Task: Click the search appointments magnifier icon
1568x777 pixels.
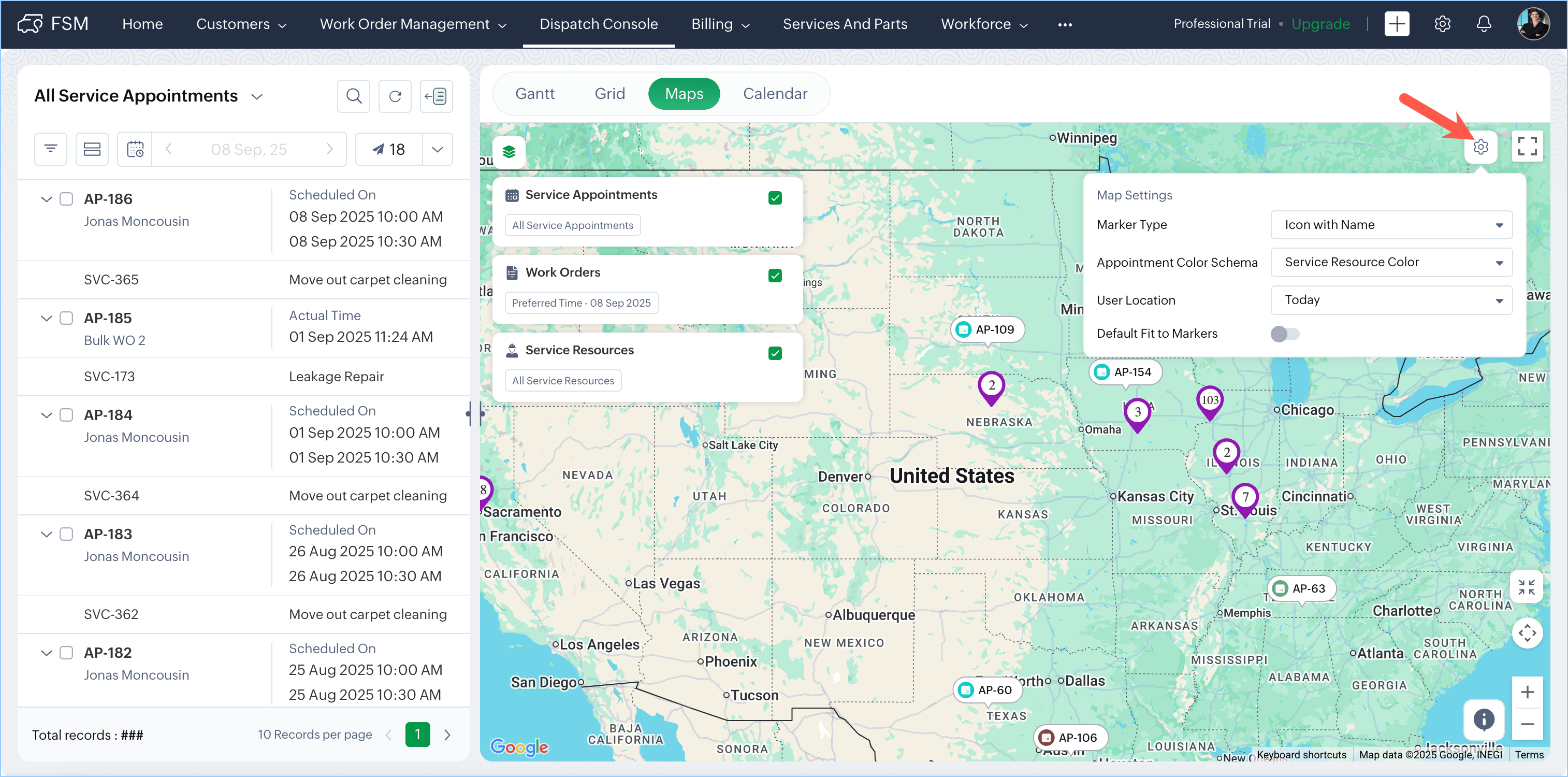Action: tap(354, 96)
